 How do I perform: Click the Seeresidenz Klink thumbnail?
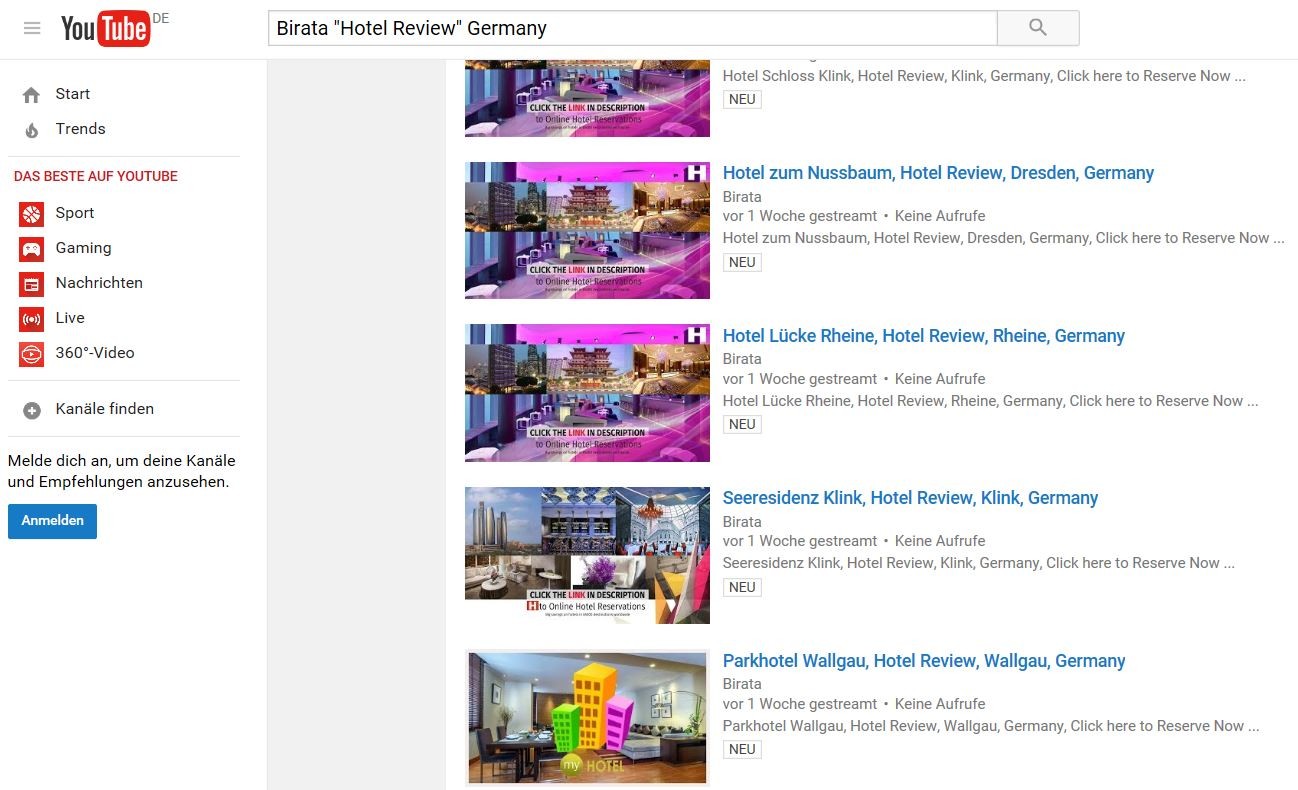pos(587,555)
